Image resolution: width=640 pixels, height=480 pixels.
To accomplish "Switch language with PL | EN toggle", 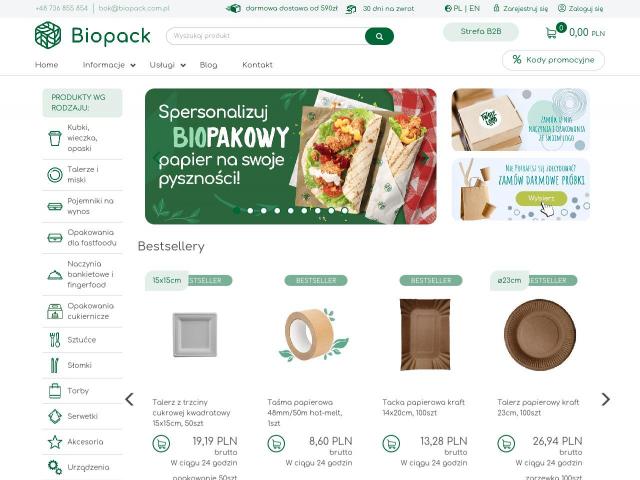I will click(462, 8).
